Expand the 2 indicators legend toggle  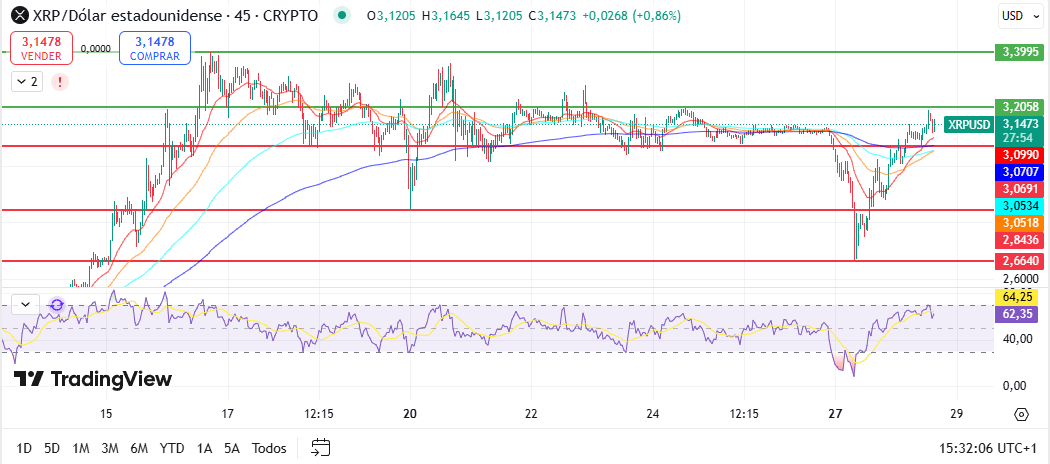[27, 82]
